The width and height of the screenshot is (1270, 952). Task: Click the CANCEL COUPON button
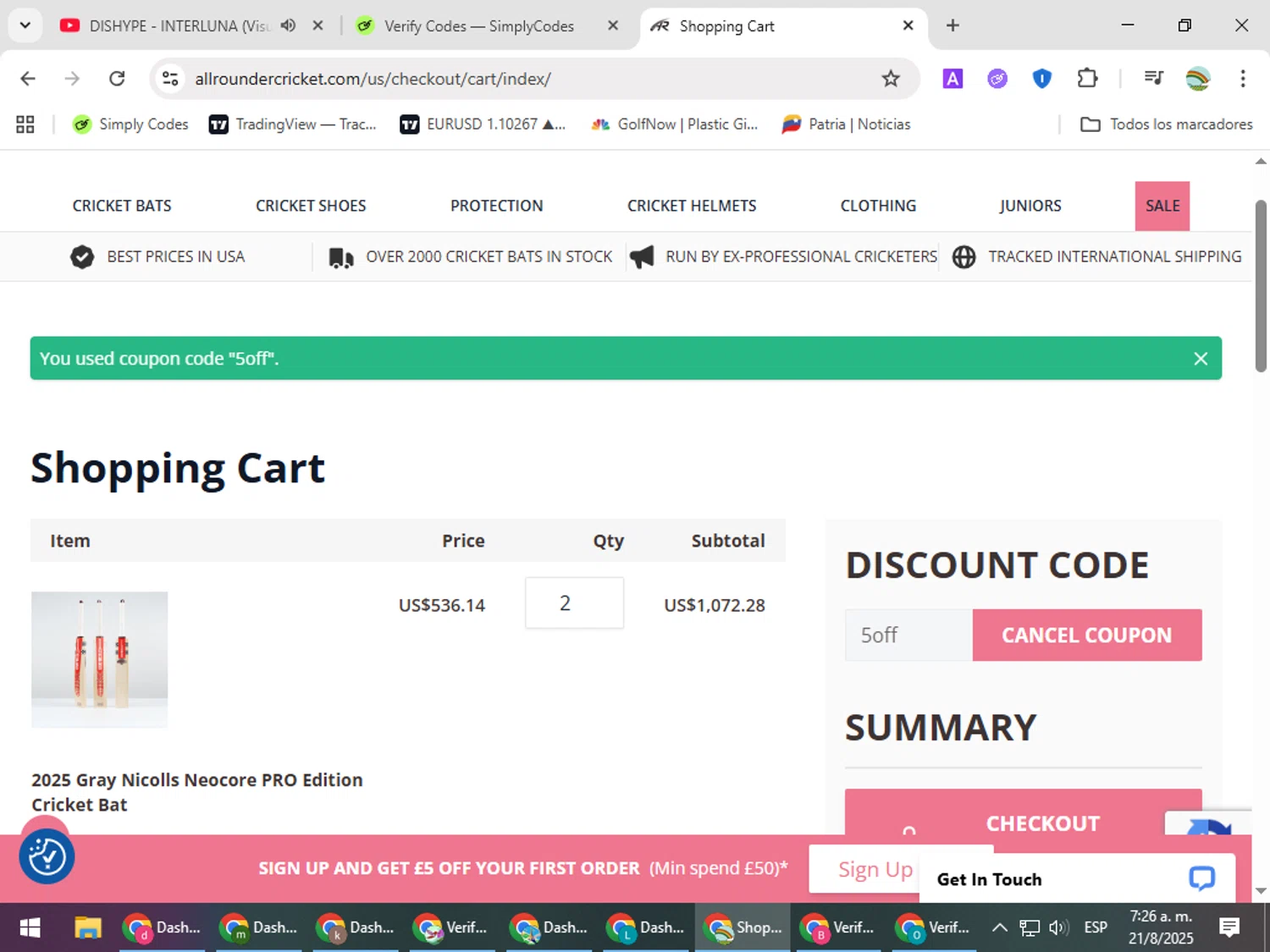(x=1087, y=635)
